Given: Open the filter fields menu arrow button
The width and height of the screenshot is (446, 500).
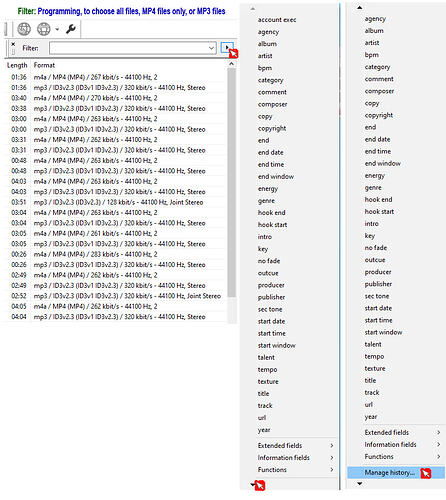Looking at the screenshot, I should pos(227,48).
